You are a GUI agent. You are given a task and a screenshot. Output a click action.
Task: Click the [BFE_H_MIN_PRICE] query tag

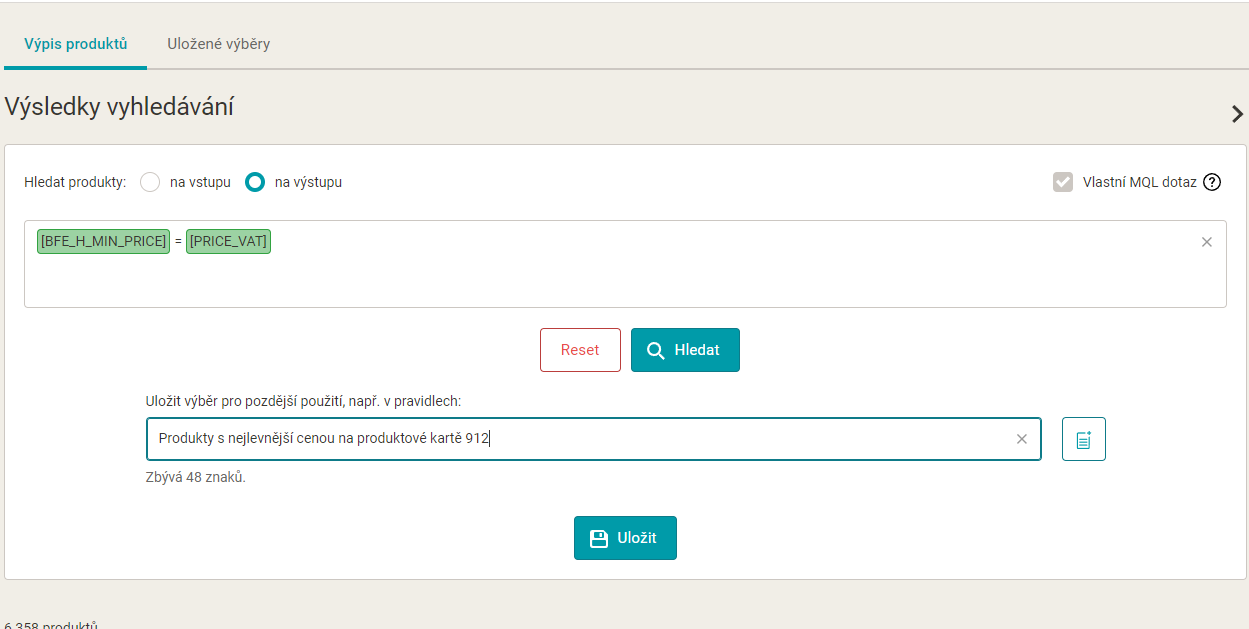tap(104, 241)
